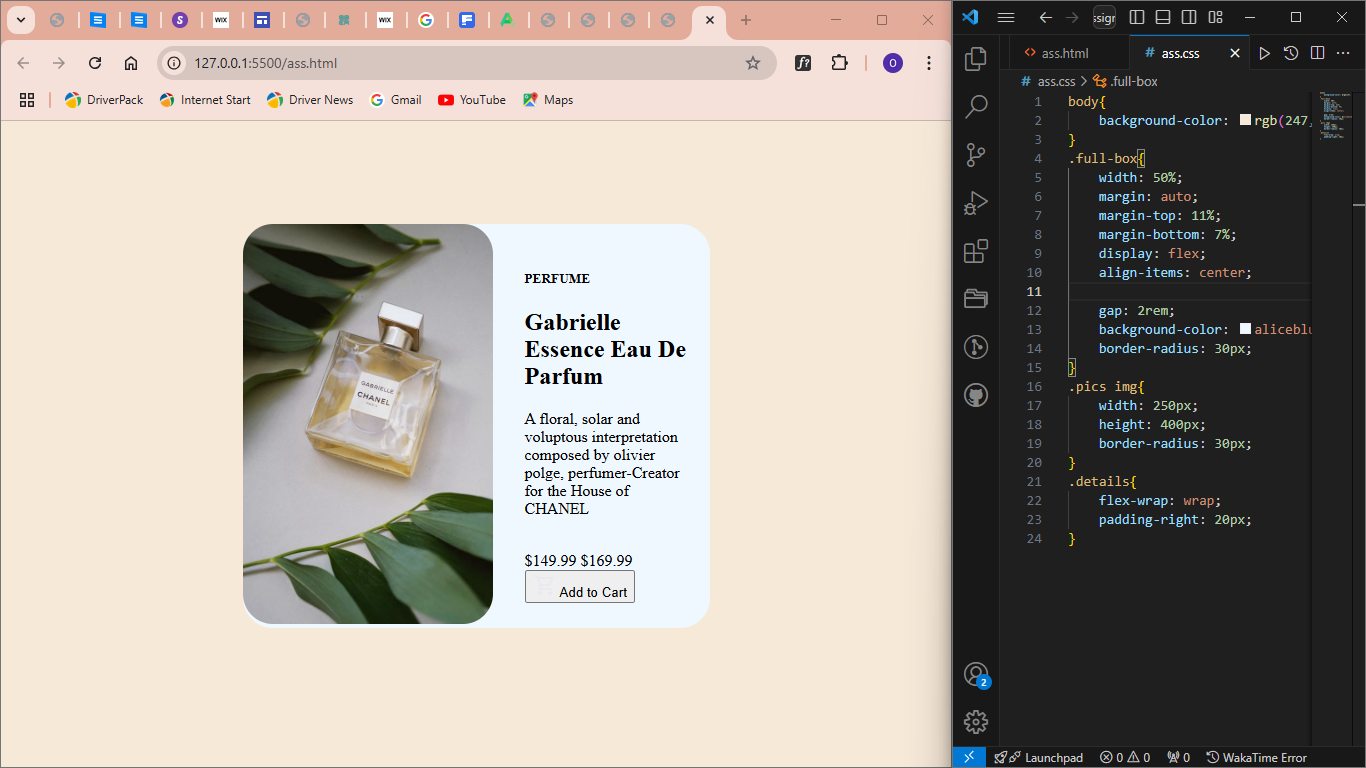Open Chrome tab search dropdown
Screen dimensions: 1366x768
click(x=20, y=20)
